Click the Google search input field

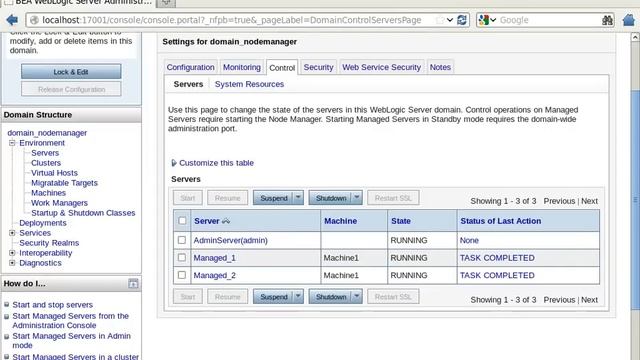coord(549,20)
